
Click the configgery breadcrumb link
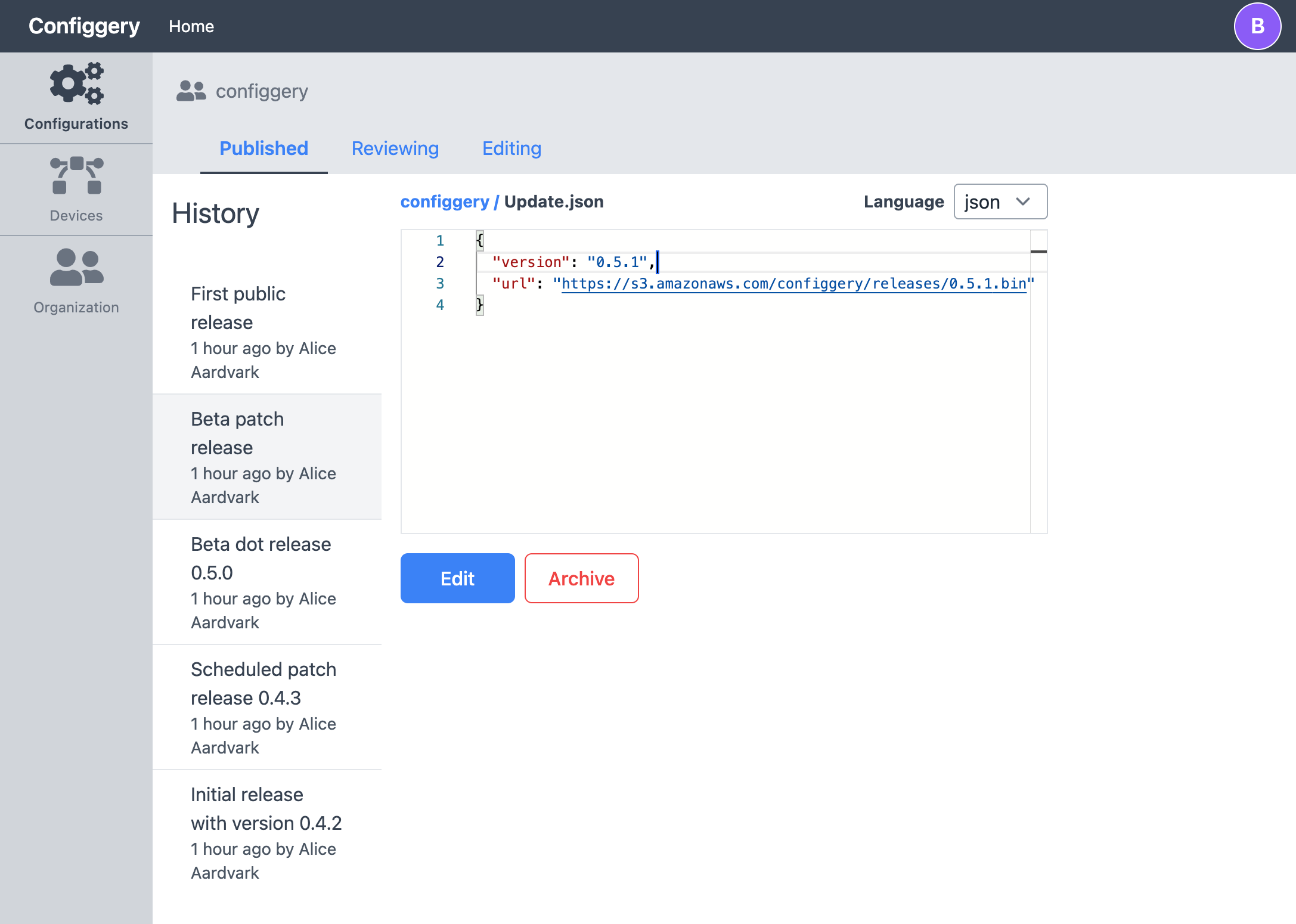point(444,202)
